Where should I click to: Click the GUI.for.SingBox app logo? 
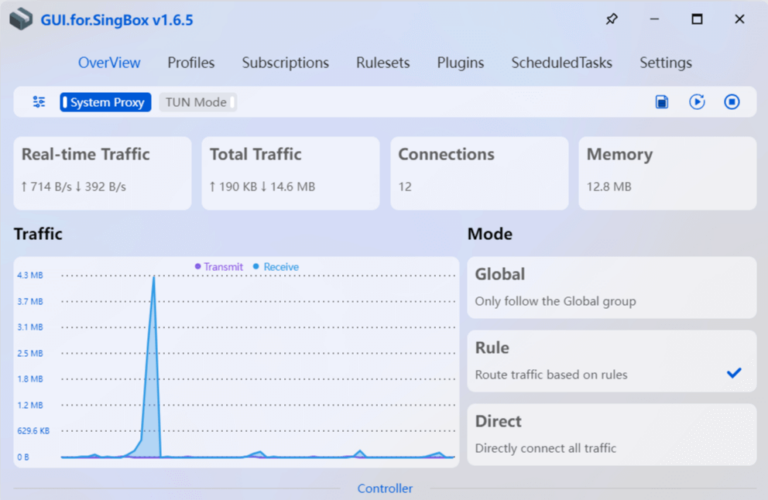coord(22,20)
